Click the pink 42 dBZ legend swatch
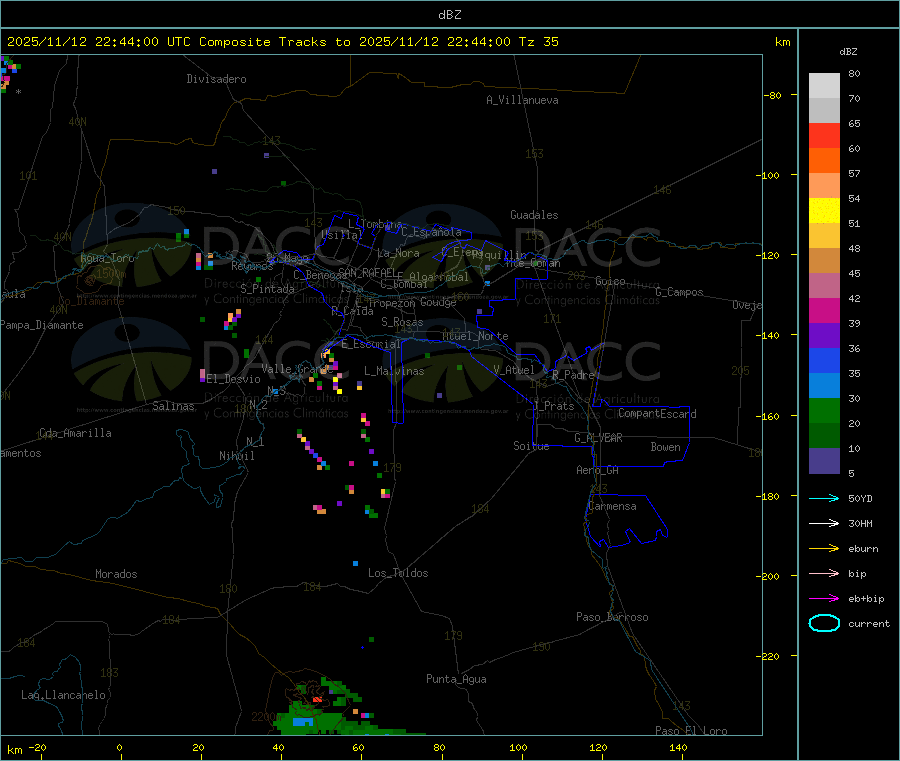The width and height of the screenshot is (900, 761). [824, 286]
